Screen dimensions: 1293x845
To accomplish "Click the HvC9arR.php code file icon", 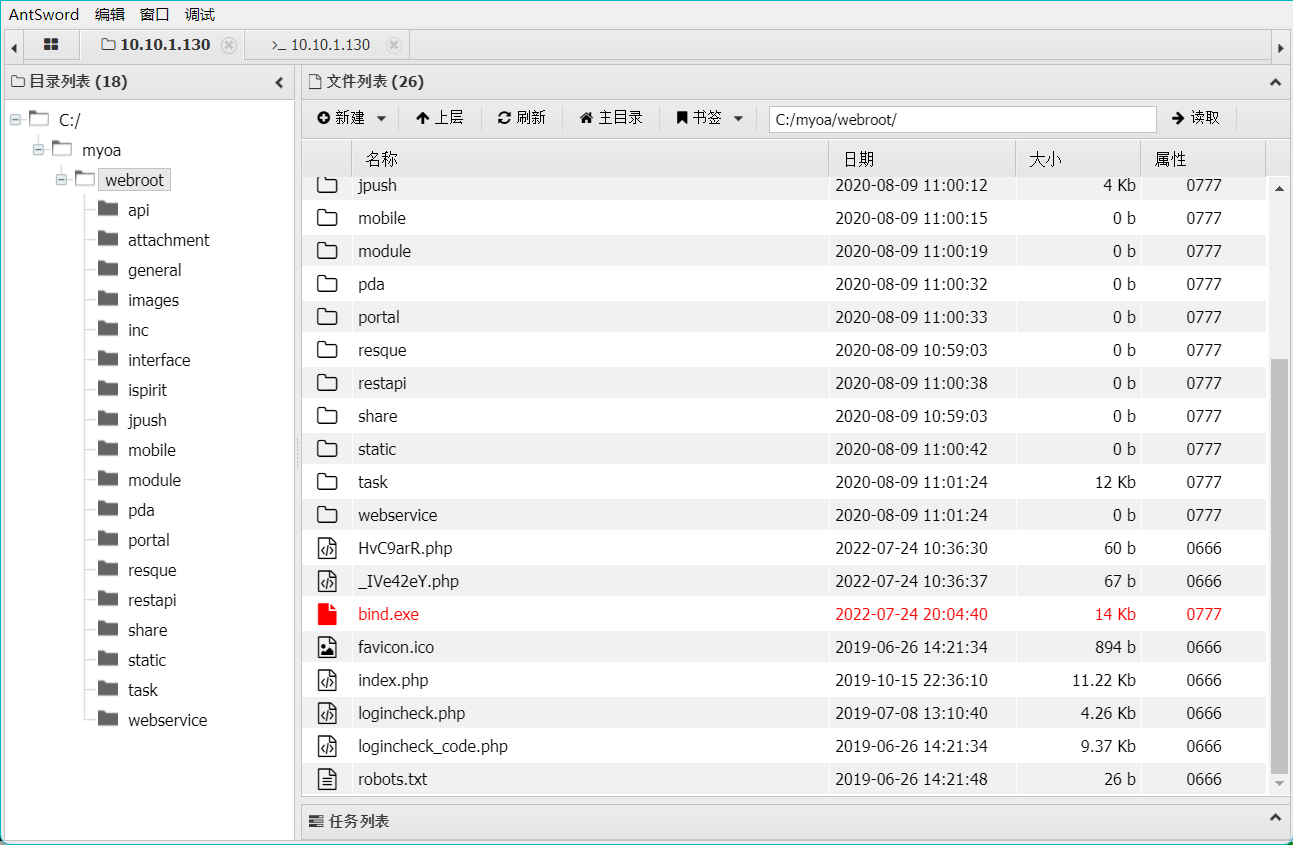I will click(327, 548).
